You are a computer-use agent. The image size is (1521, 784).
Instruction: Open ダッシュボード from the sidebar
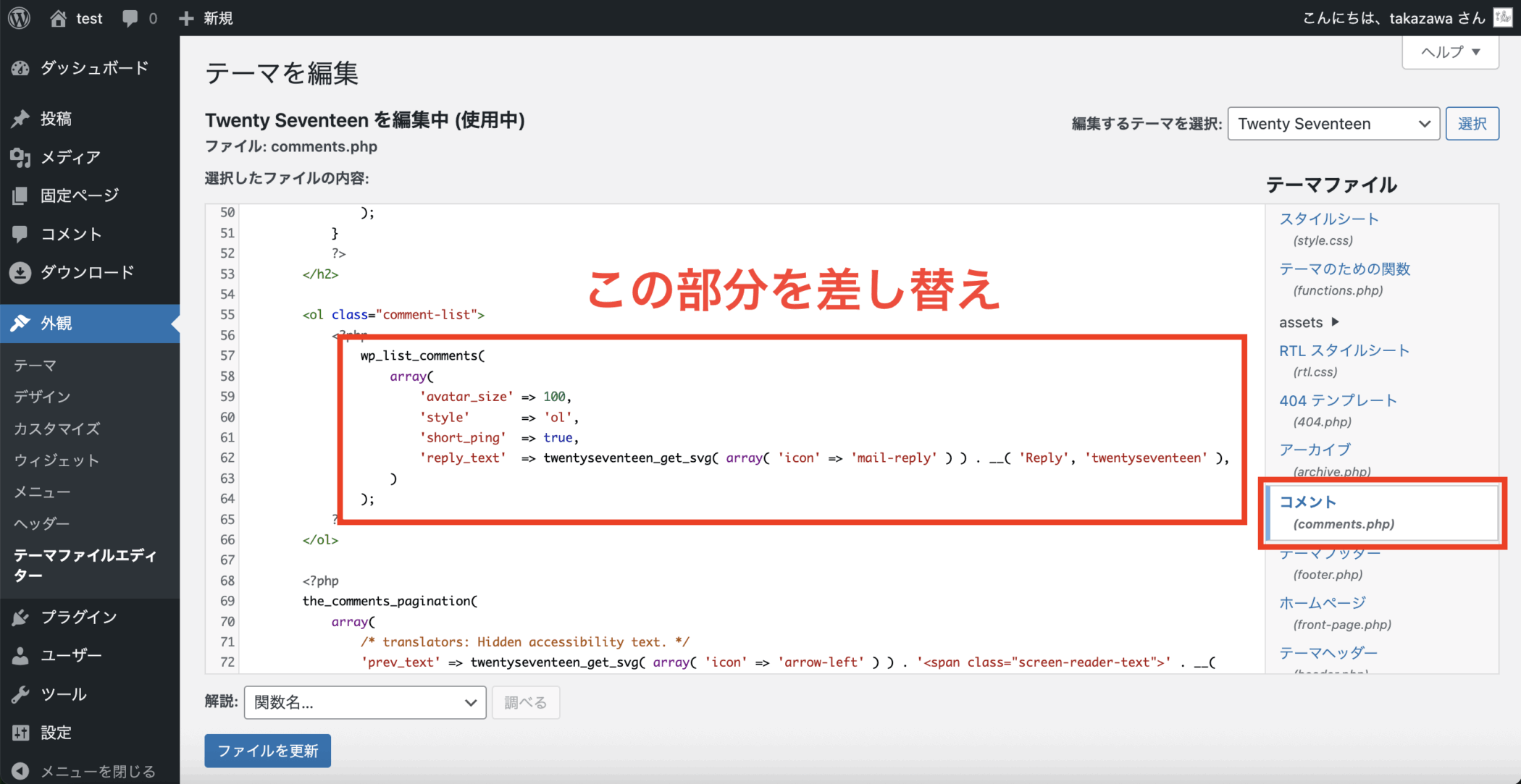point(94,68)
